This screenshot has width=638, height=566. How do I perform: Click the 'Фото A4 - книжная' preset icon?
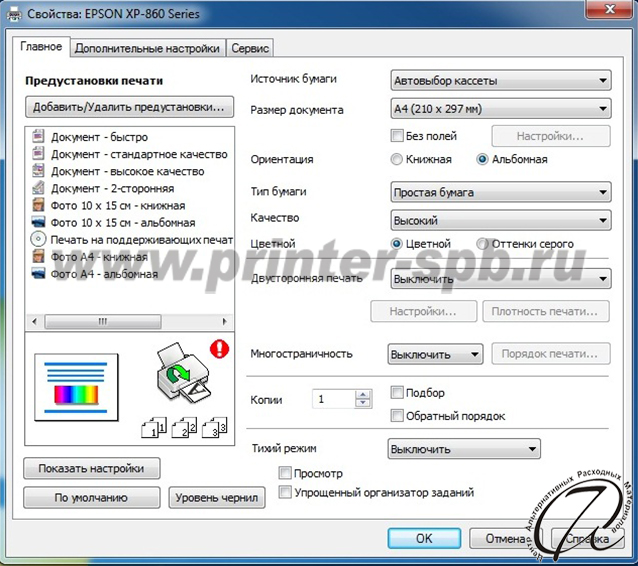click(38, 256)
